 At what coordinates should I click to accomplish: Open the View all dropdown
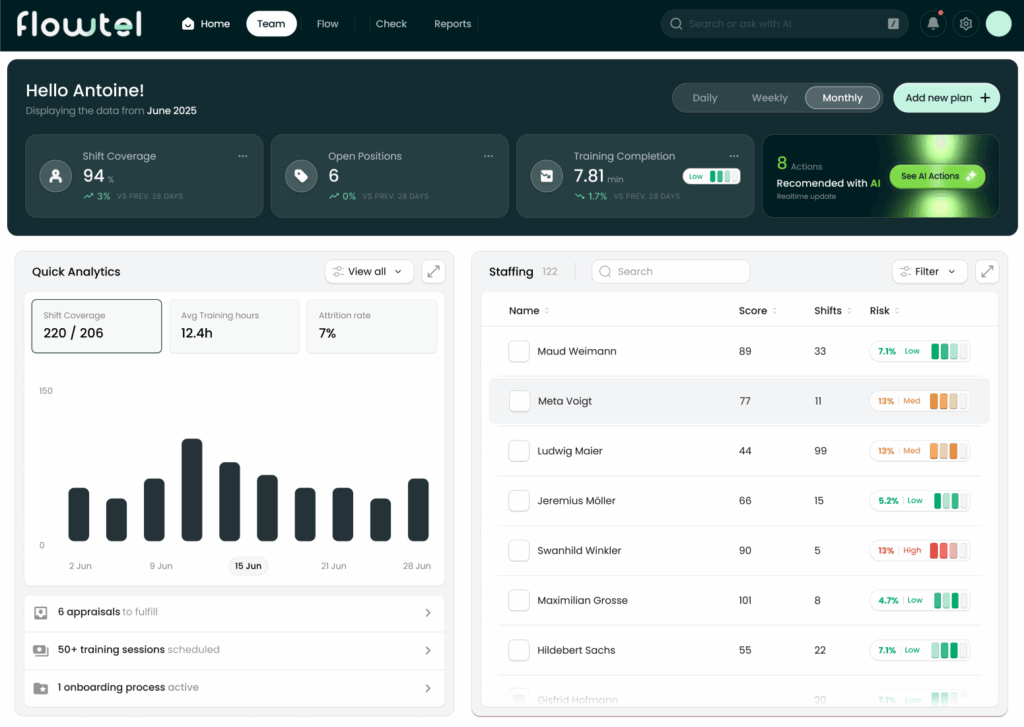click(x=369, y=271)
